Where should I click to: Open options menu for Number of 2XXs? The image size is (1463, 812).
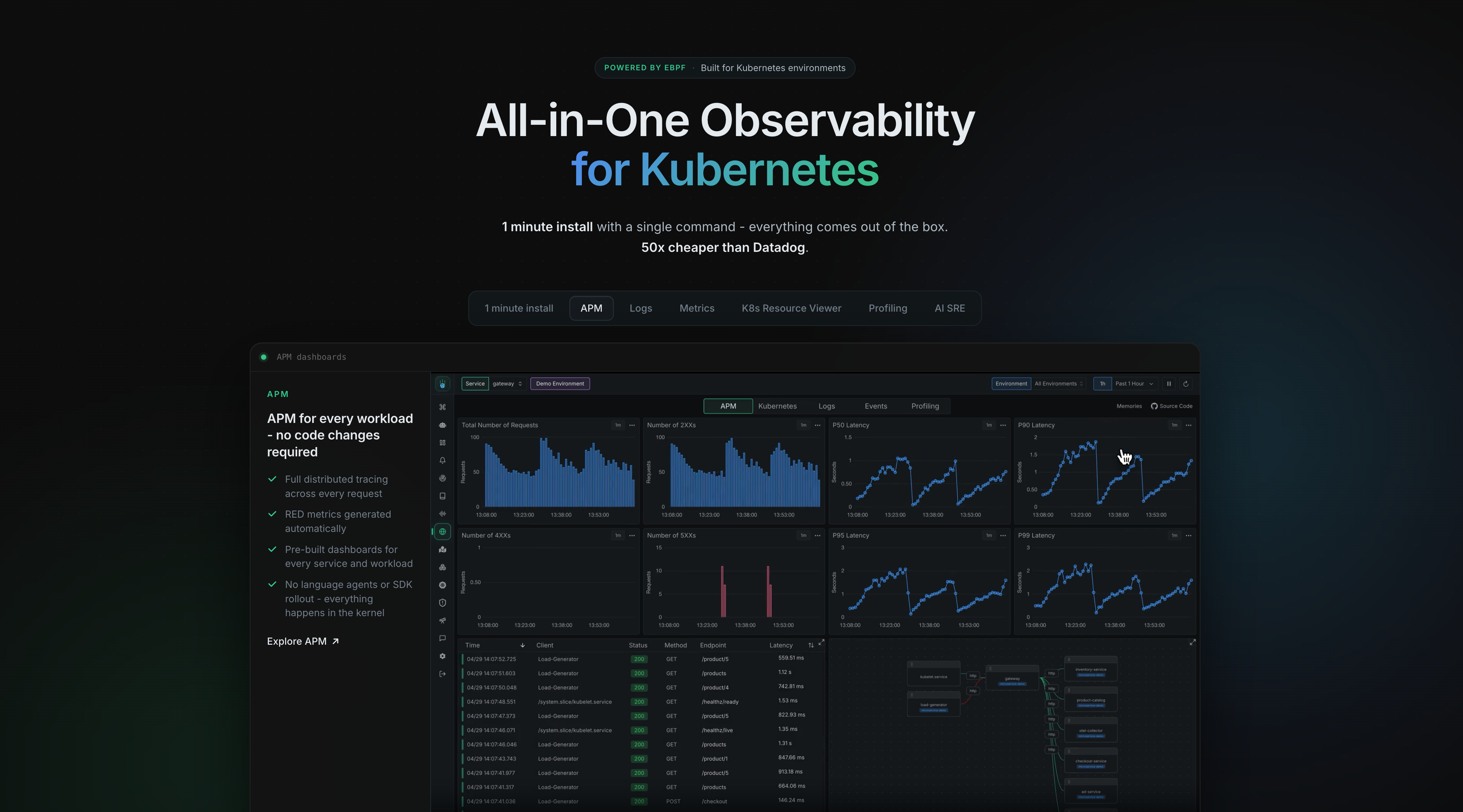click(x=818, y=425)
